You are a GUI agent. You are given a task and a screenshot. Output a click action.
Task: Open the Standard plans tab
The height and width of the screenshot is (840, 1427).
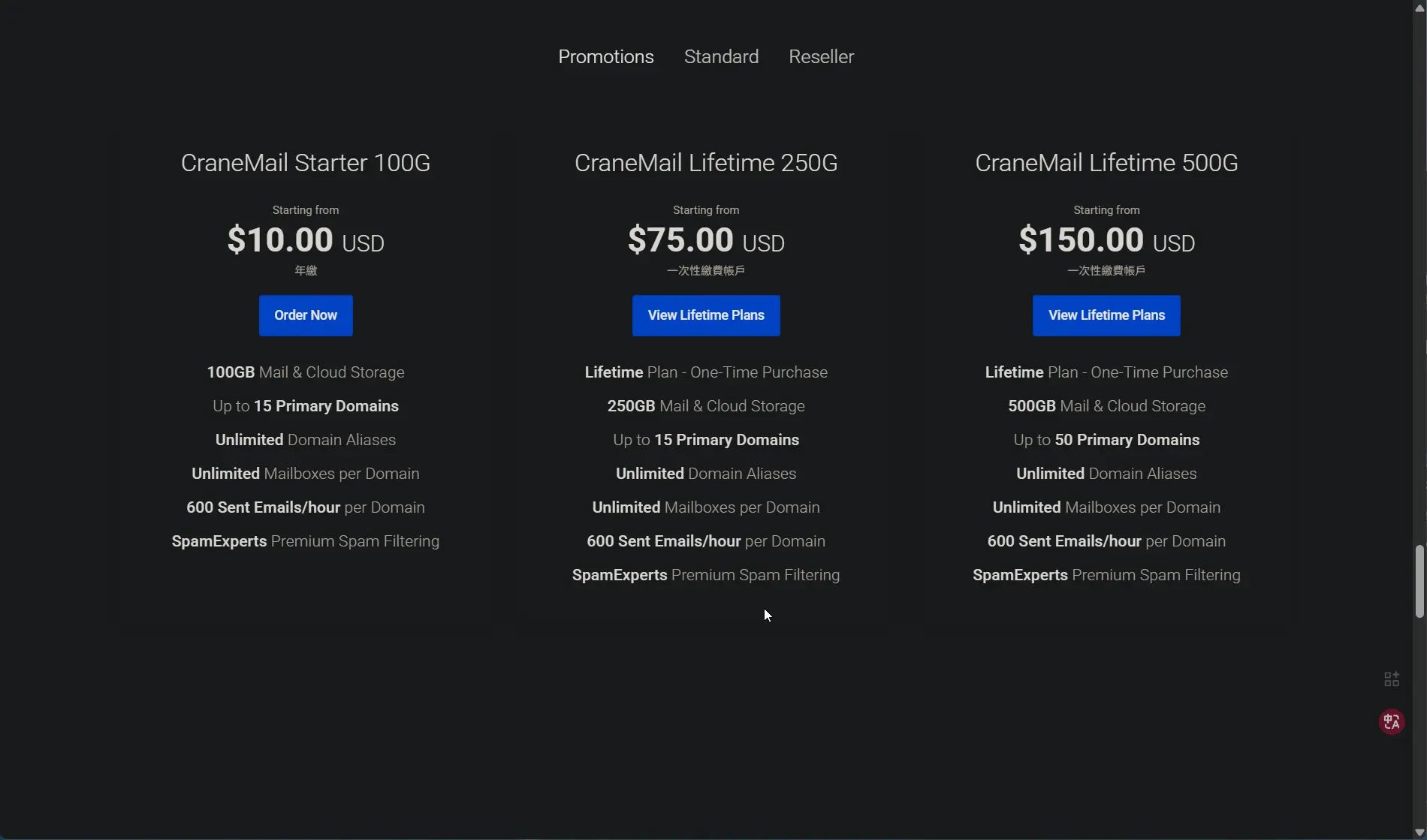721,57
